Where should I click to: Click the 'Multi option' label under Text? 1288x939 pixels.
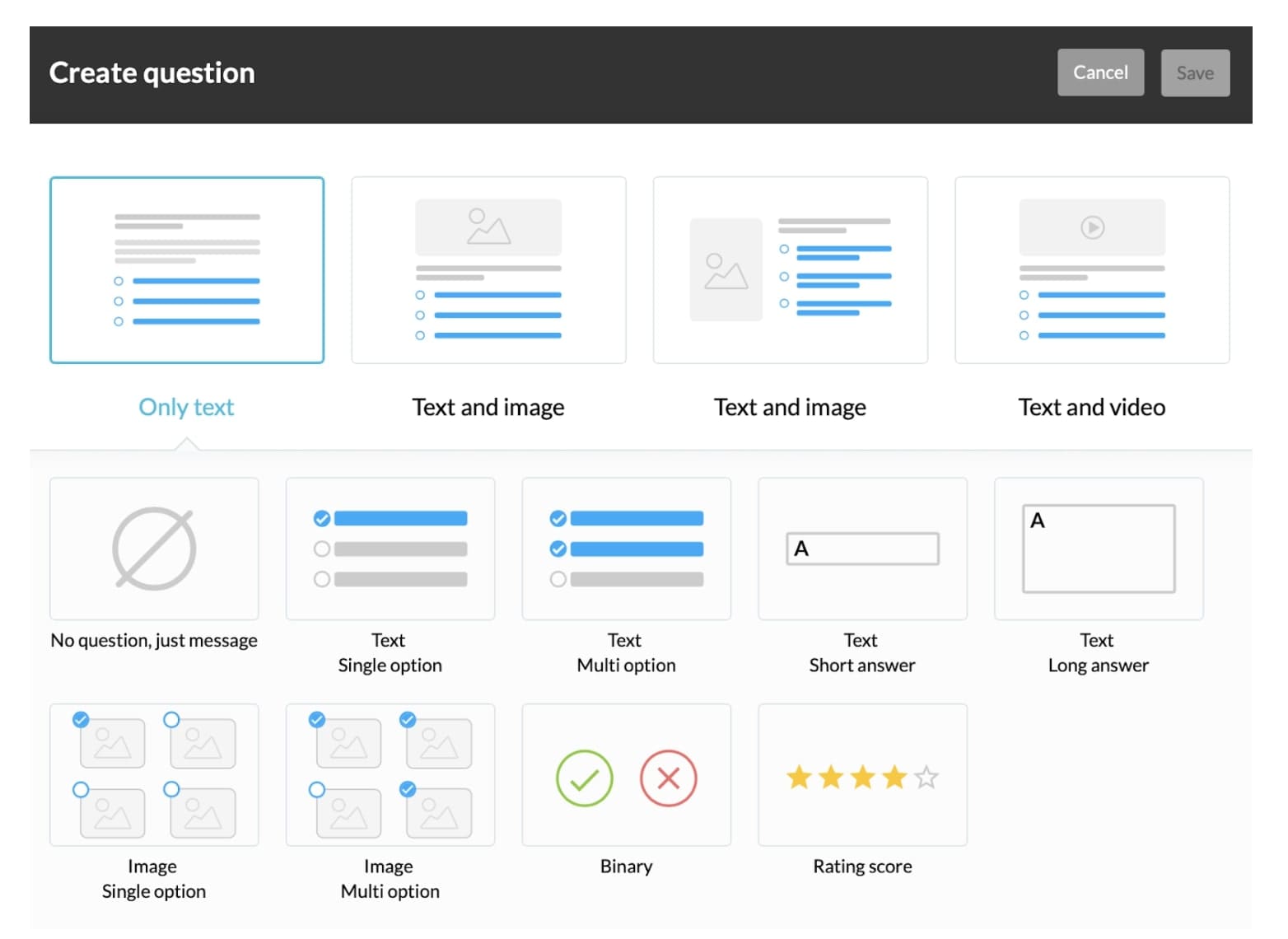[x=627, y=666]
